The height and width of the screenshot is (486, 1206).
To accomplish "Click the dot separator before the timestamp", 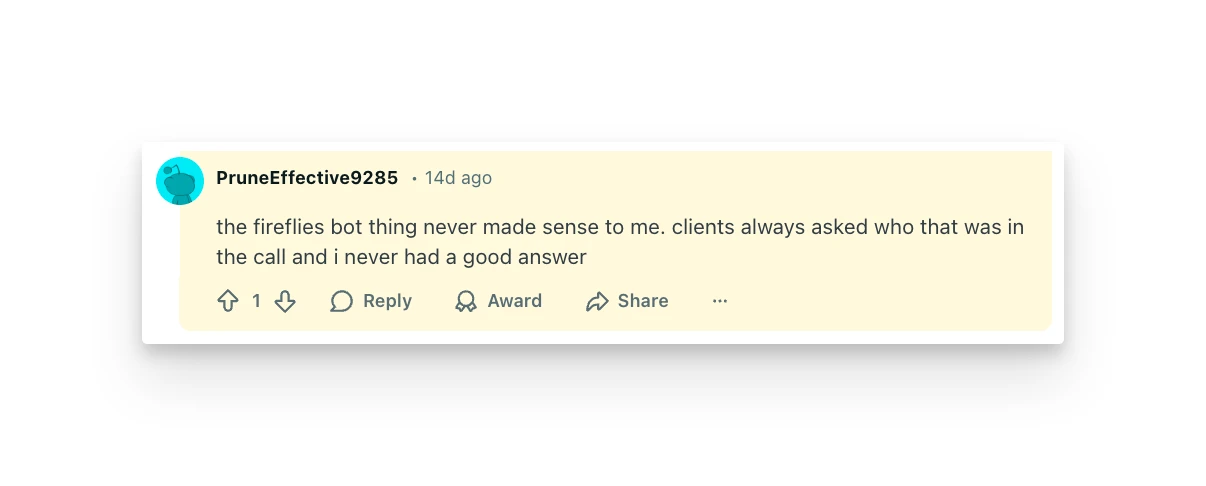I will pyautogui.click(x=414, y=179).
